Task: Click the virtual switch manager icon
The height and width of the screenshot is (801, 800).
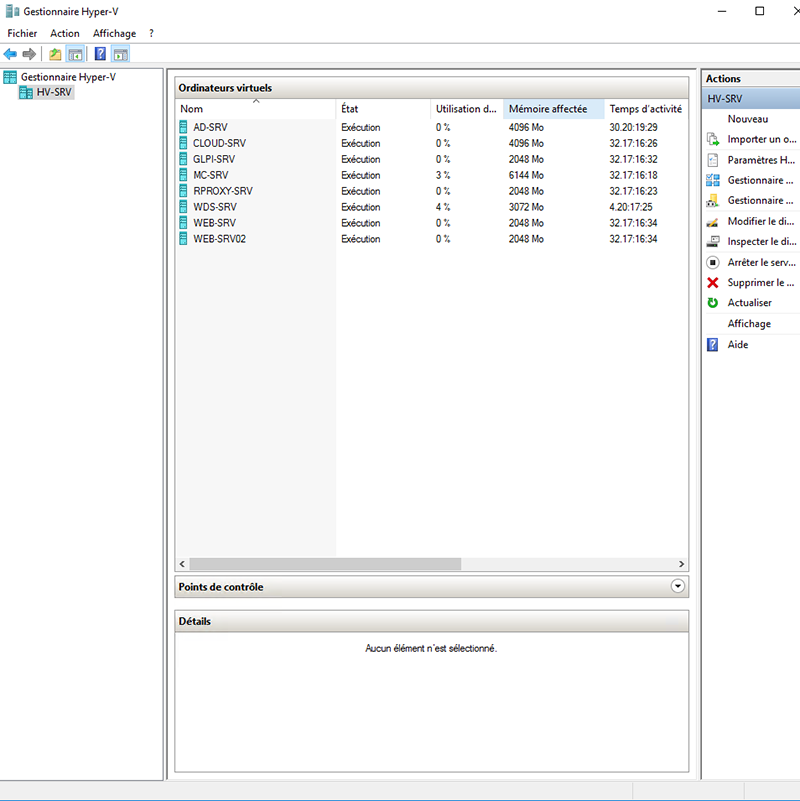Action: coord(713,180)
